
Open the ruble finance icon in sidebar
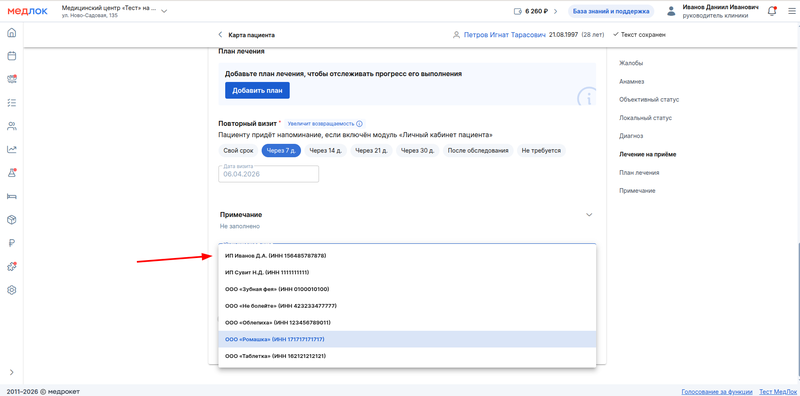coord(12,243)
